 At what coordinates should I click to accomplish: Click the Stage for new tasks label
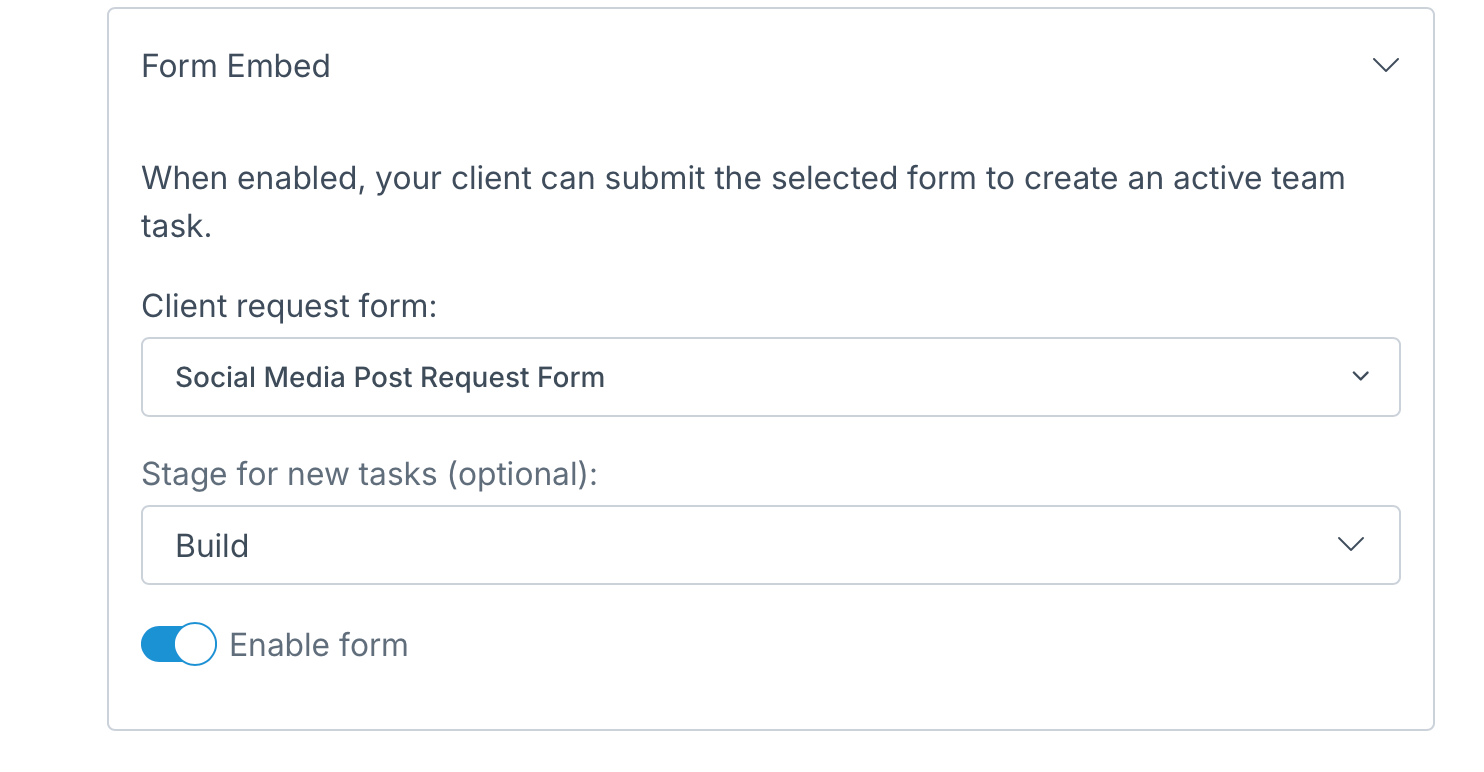point(369,473)
